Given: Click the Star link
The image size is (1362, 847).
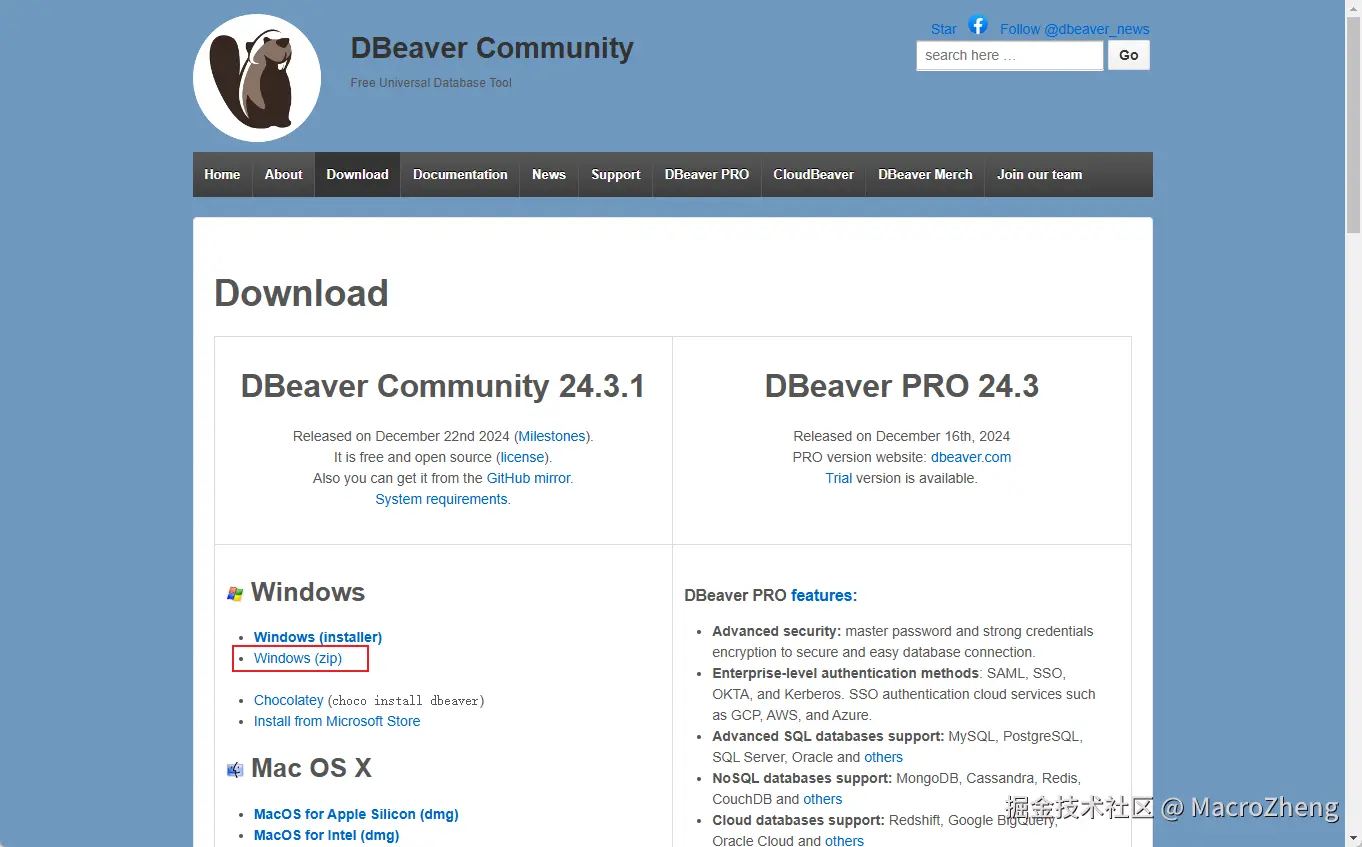Looking at the screenshot, I should (943, 29).
